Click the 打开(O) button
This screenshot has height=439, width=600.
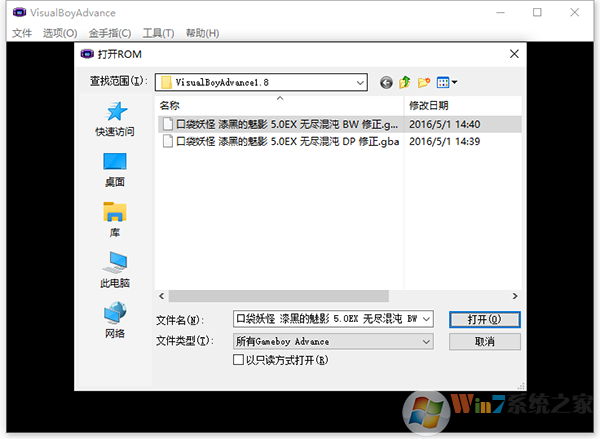click(484, 319)
